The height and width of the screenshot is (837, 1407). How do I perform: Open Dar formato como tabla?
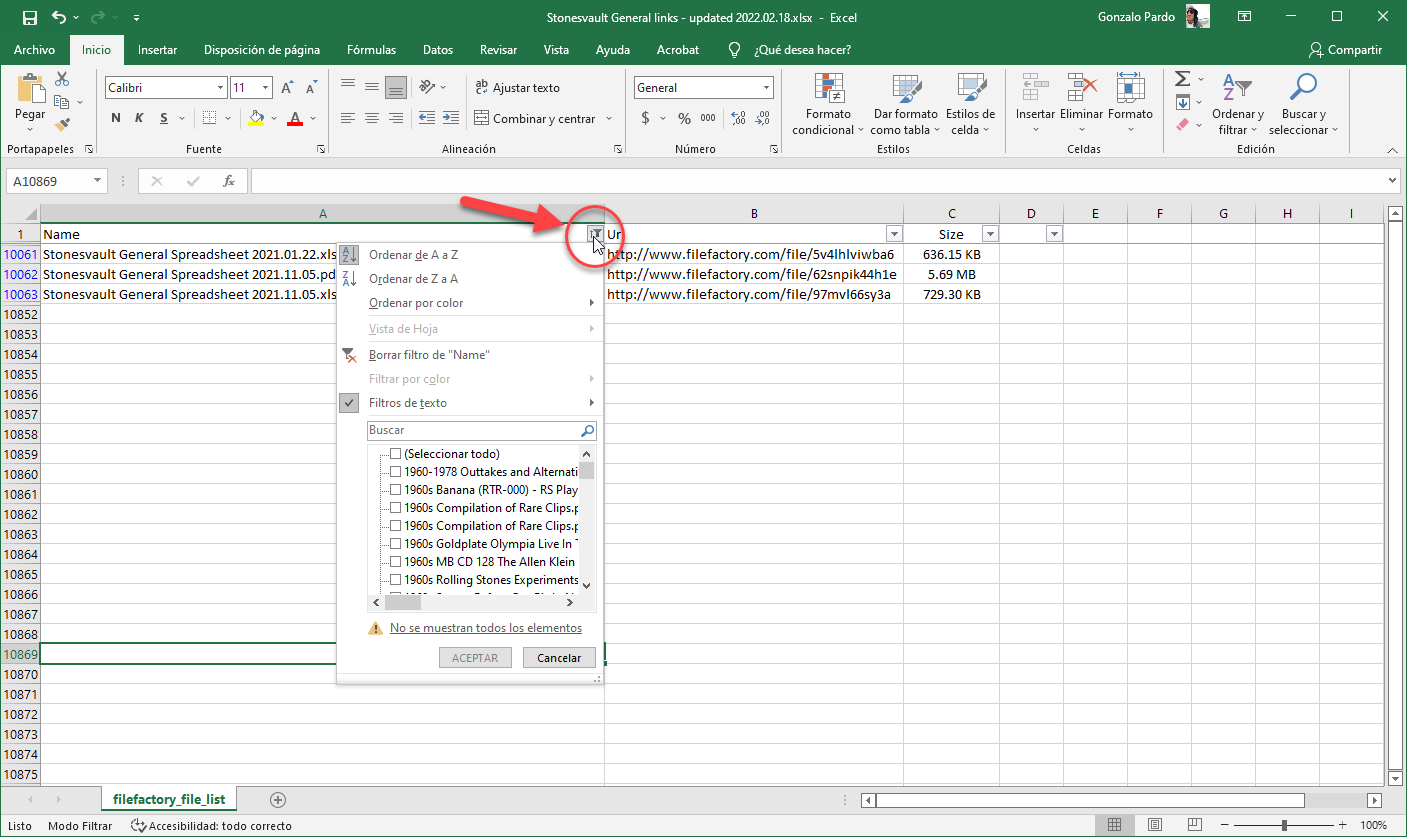(905, 104)
